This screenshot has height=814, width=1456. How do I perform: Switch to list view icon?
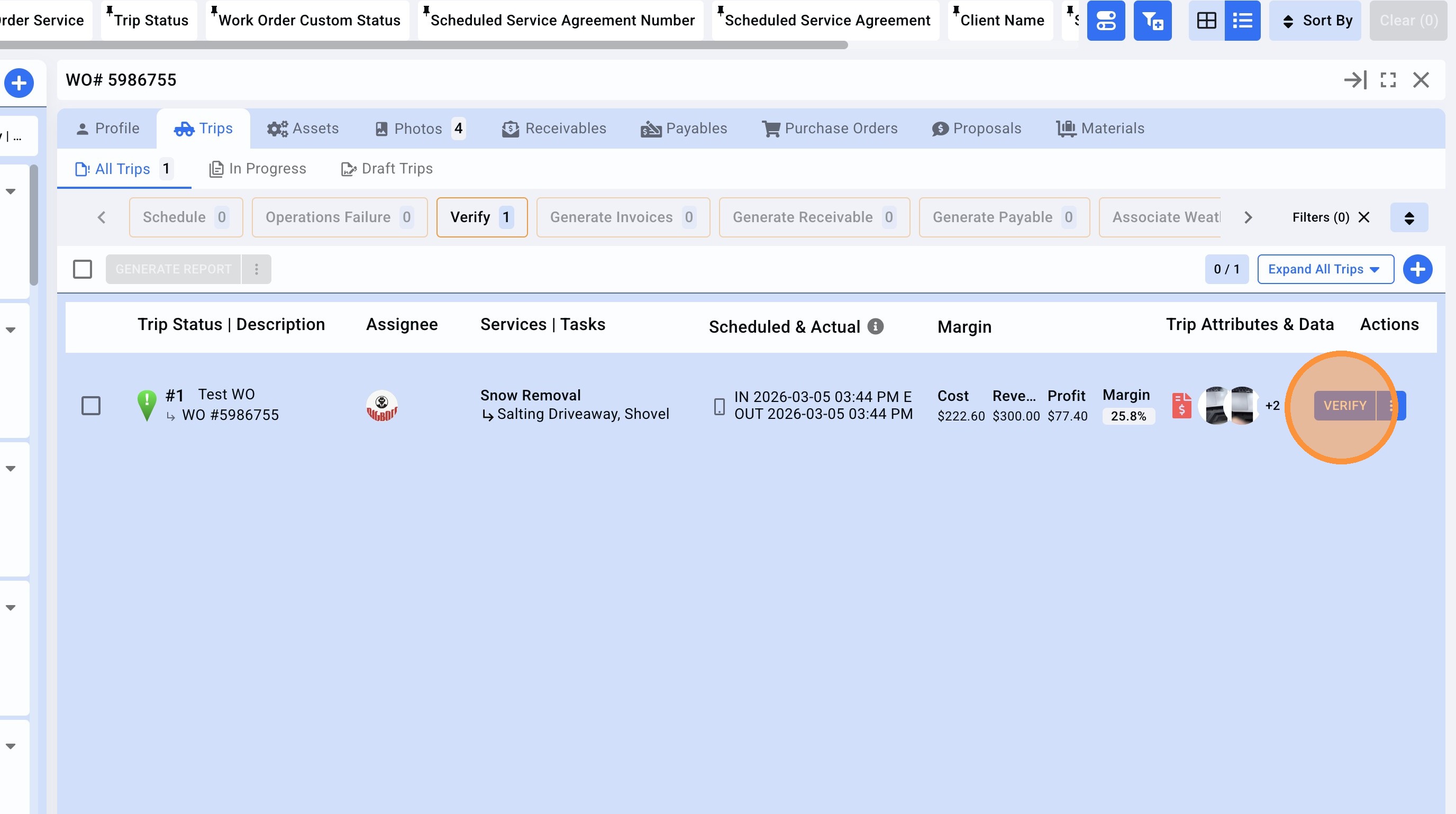coord(1242,21)
